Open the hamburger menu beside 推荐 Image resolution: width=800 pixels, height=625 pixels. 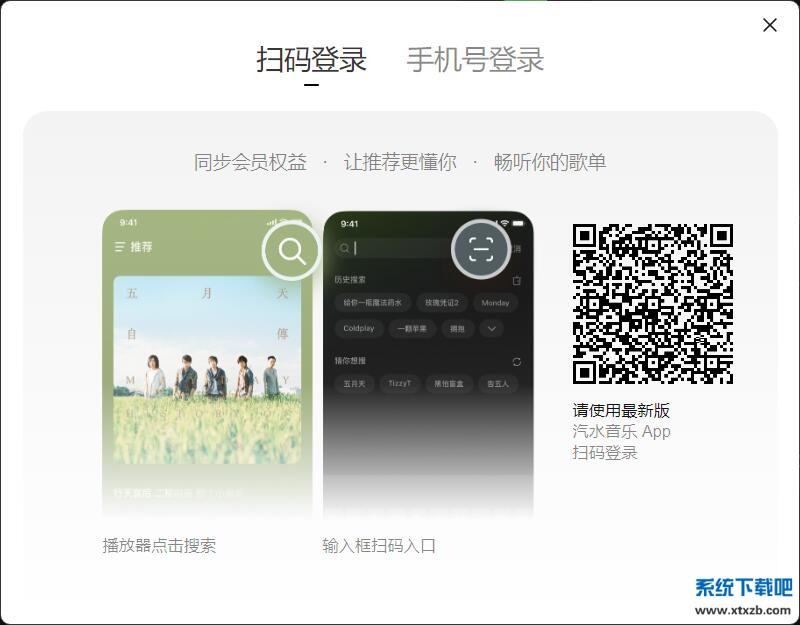click(120, 247)
